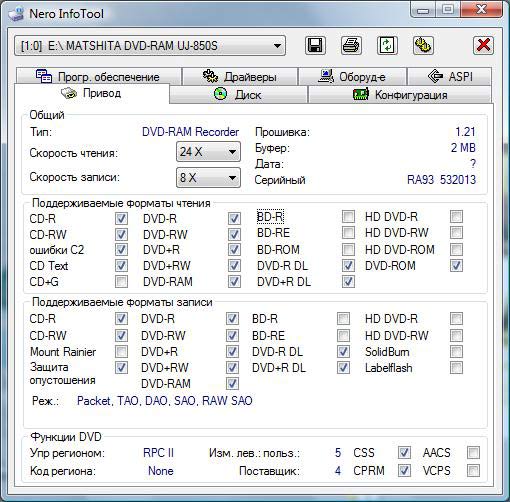Toggle Labelflash checkbox

point(456,368)
